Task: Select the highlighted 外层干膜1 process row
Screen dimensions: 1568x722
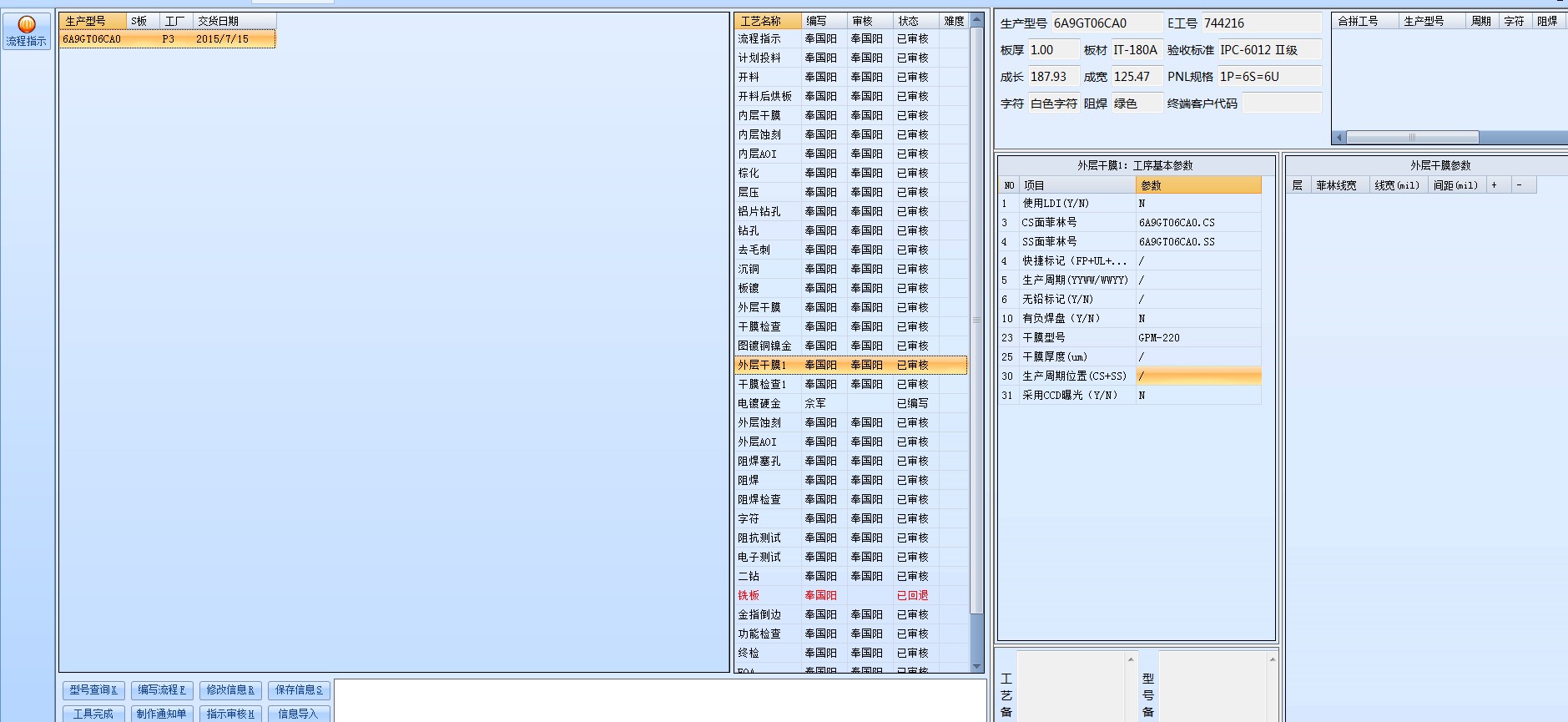Action: tap(851, 366)
